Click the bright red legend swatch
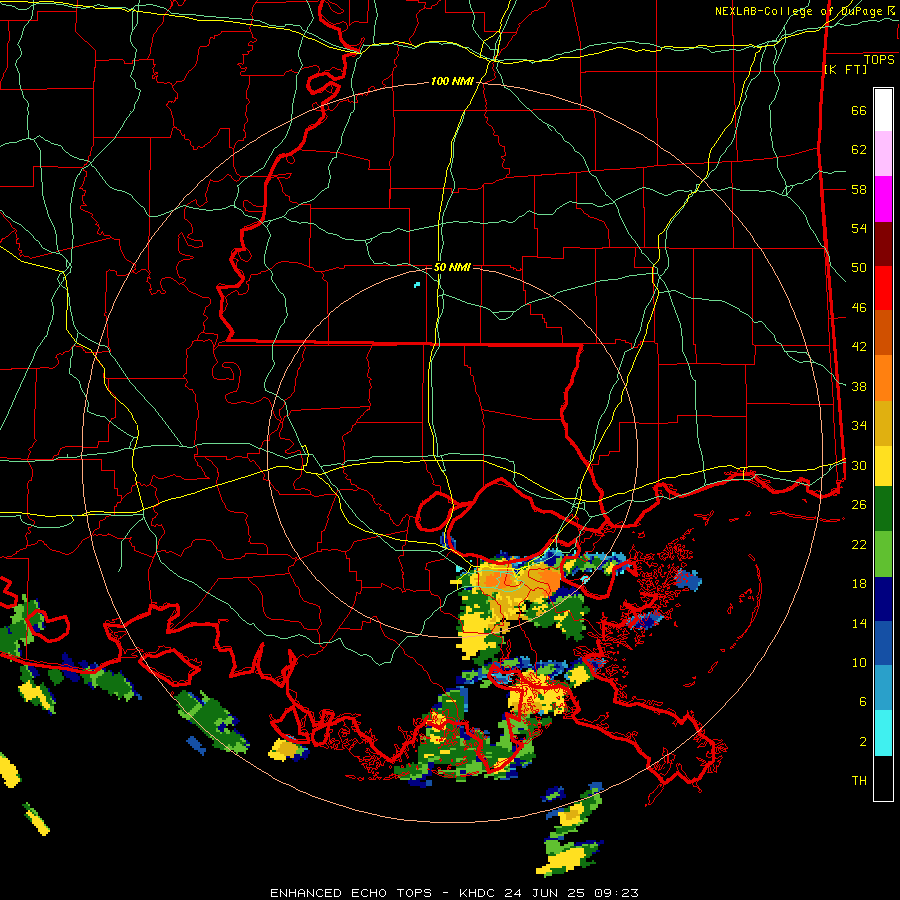Screen dimensions: 900x900 click(883, 288)
